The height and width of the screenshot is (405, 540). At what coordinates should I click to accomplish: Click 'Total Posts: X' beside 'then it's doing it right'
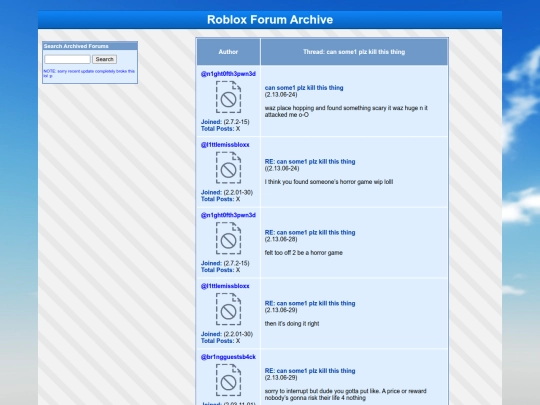[220, 341]
